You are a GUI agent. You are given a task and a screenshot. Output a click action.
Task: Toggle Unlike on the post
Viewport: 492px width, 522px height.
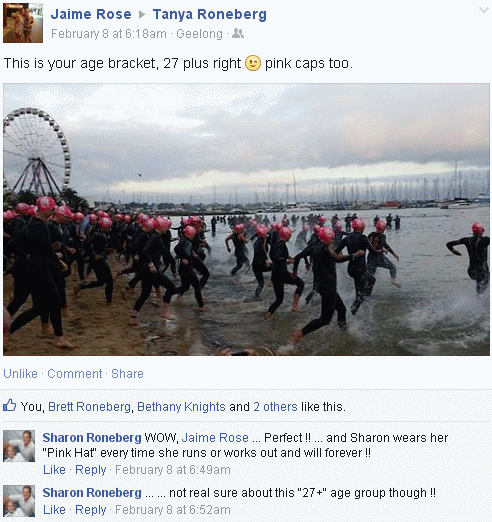click(20, 374)
